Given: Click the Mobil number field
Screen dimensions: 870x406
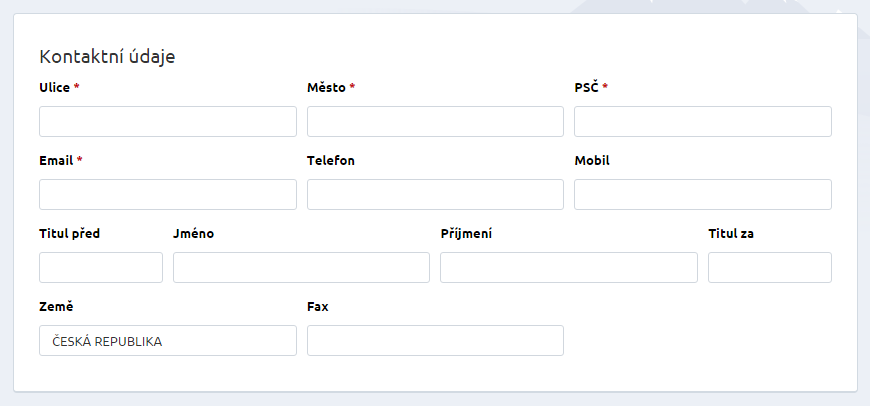Looking at the screenshot, I should point(702,194).
